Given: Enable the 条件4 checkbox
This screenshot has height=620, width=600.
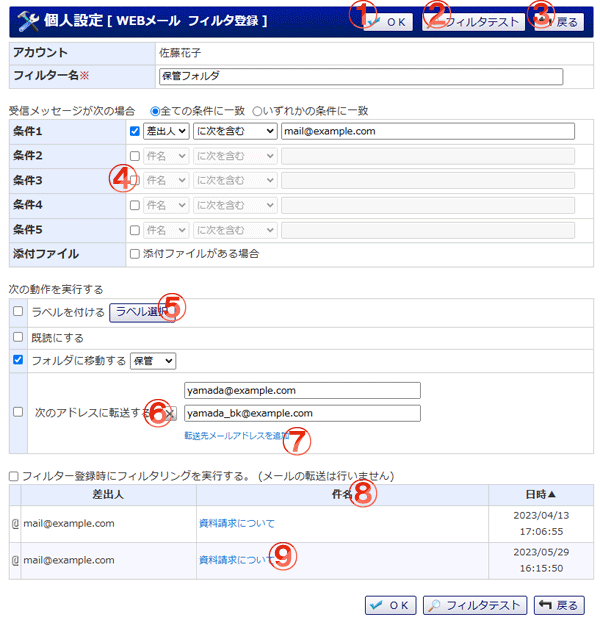Looking at the screenshot, I should coord(134,205).
